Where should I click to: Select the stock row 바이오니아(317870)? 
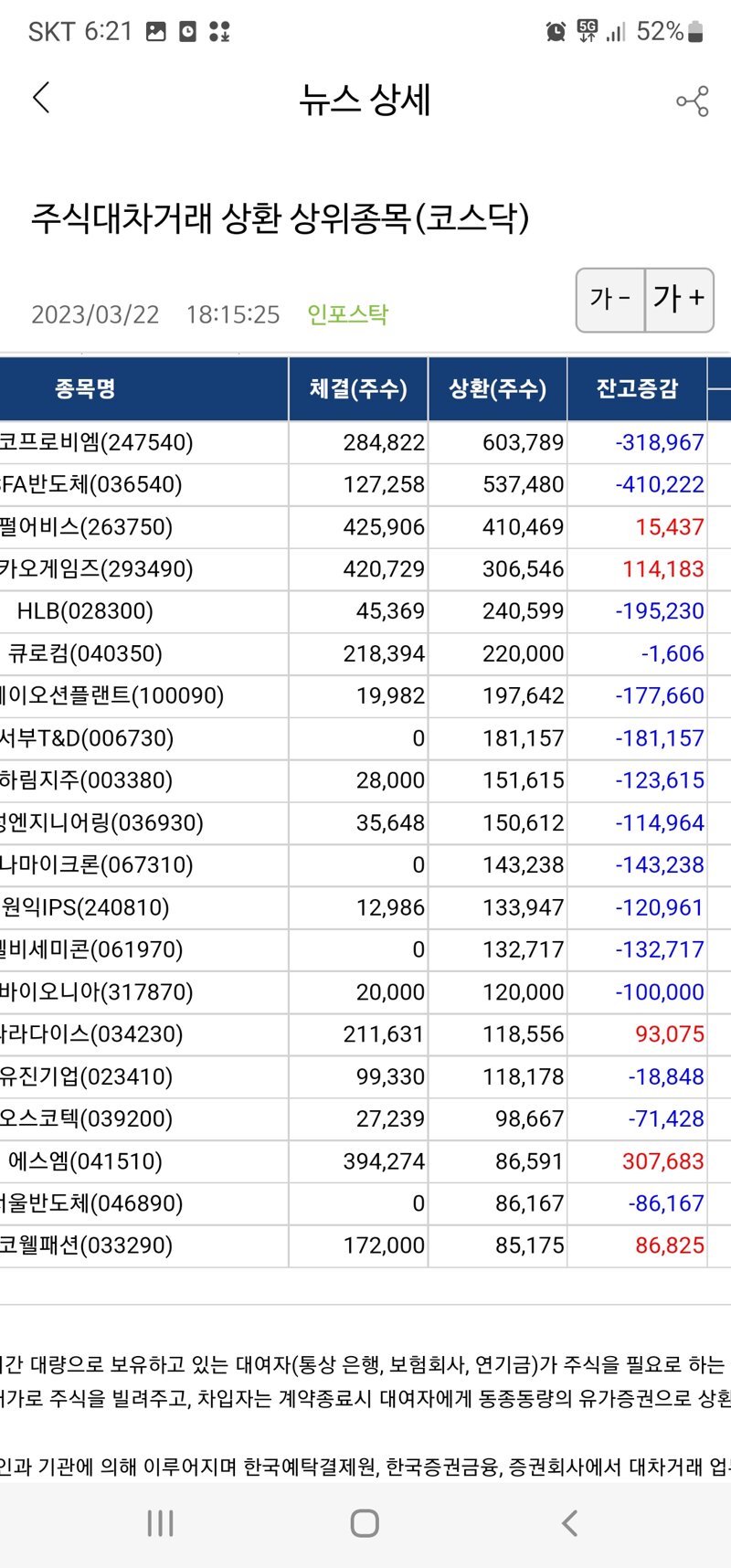(x=365, y=992)
